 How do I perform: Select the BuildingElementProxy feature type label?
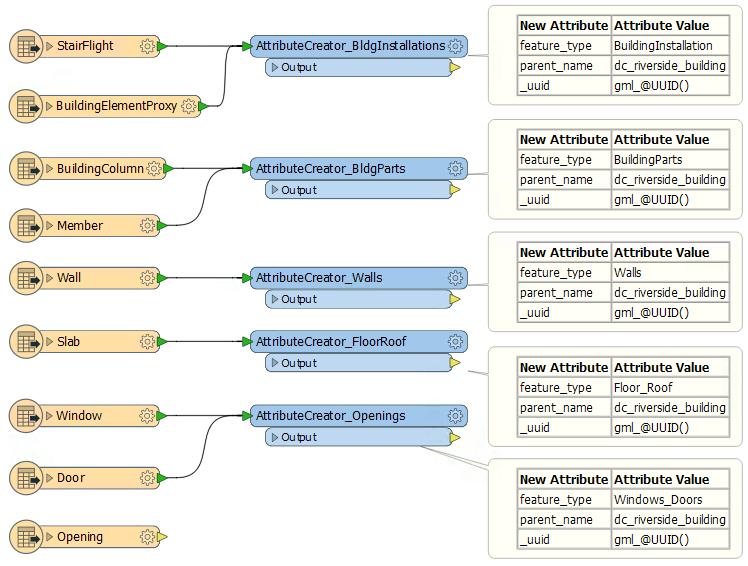116,106
